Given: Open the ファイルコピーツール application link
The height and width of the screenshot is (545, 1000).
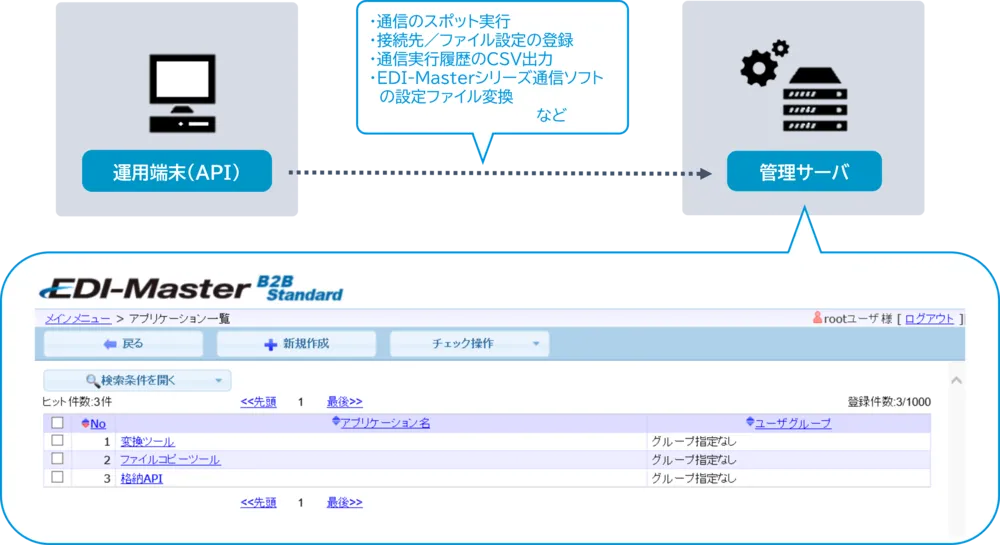Looking at the screenshot, I should pyautogui.click(x=170, y=460).
